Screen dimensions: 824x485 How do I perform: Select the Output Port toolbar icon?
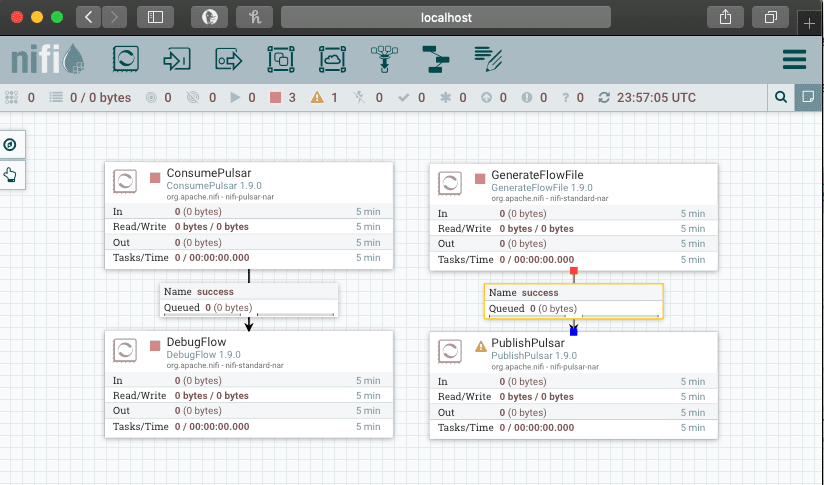point(229,59)
